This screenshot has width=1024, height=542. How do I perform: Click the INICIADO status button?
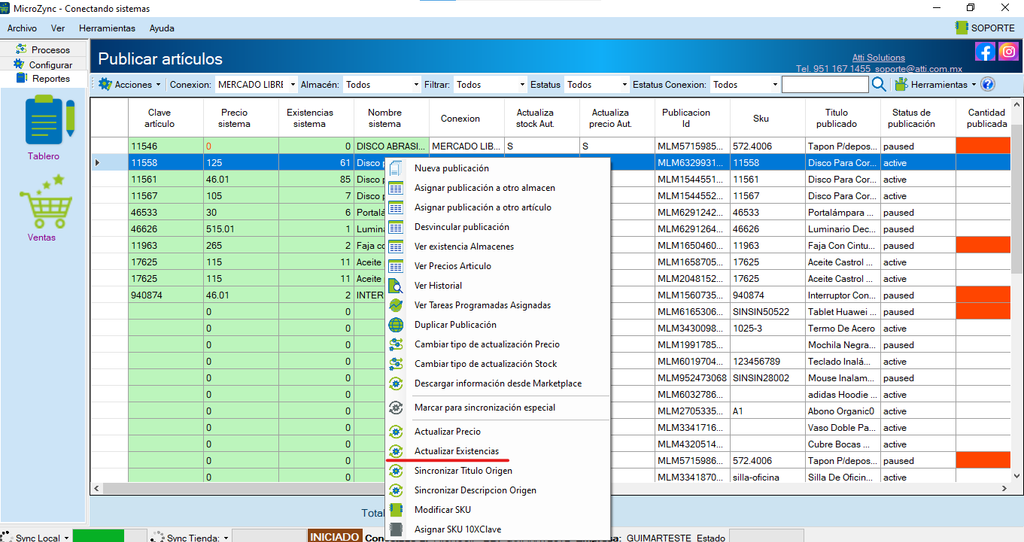pos(334,536)
